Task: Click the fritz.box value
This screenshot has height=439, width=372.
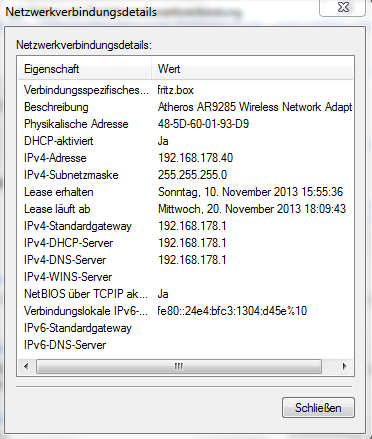Action: [x=176, y=90]
